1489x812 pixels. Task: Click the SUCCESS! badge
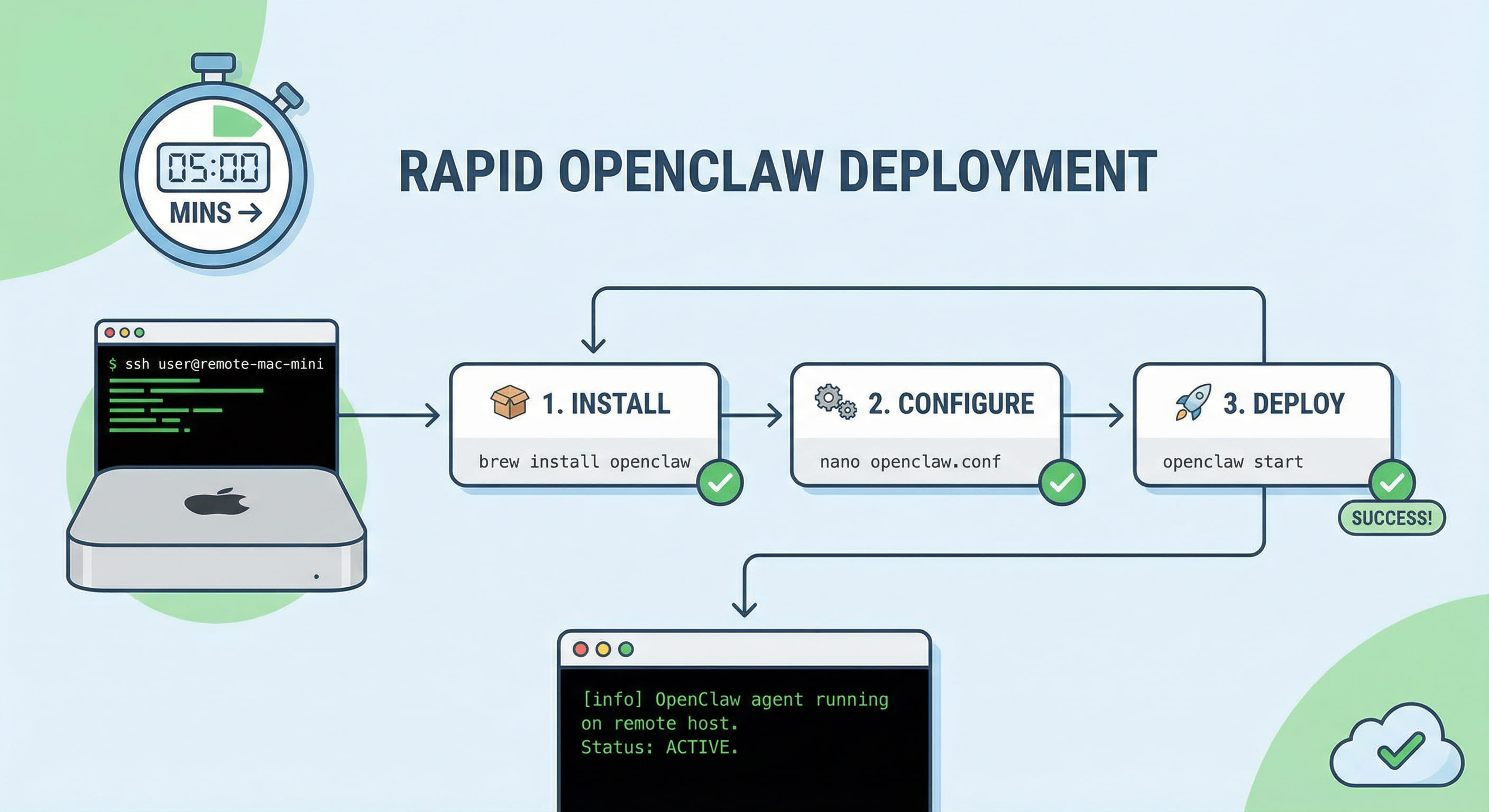point(1392,517)
